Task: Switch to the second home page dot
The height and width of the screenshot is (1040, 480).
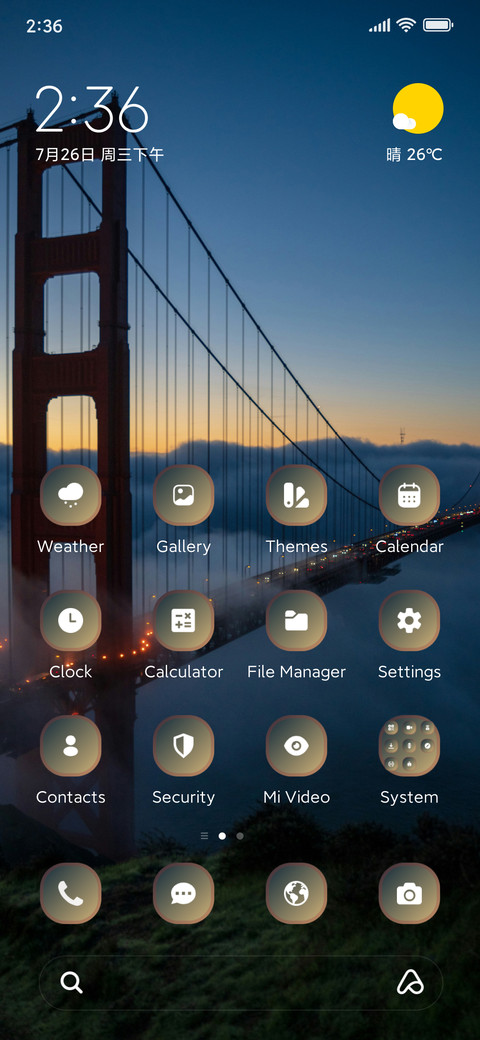Action: [240, 836]
